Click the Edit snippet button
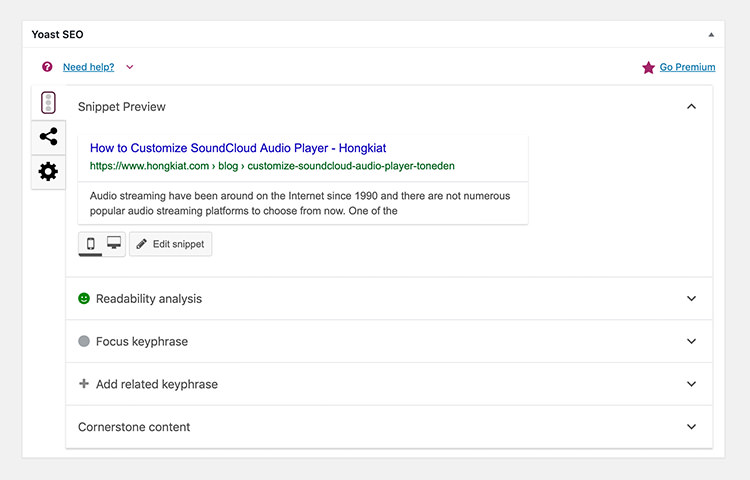Image resolution: width=750 pixels, height=480 pixels. pyautogui.click(x=170, y=244)
